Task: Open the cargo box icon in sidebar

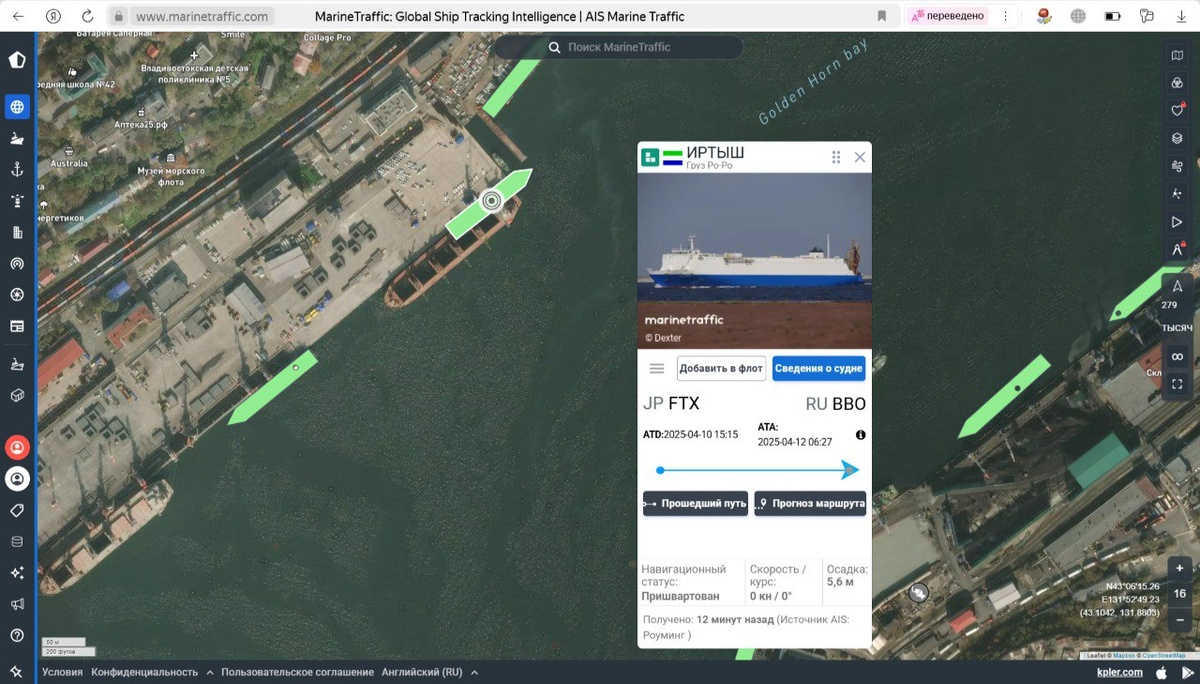Action: [16, 396]
